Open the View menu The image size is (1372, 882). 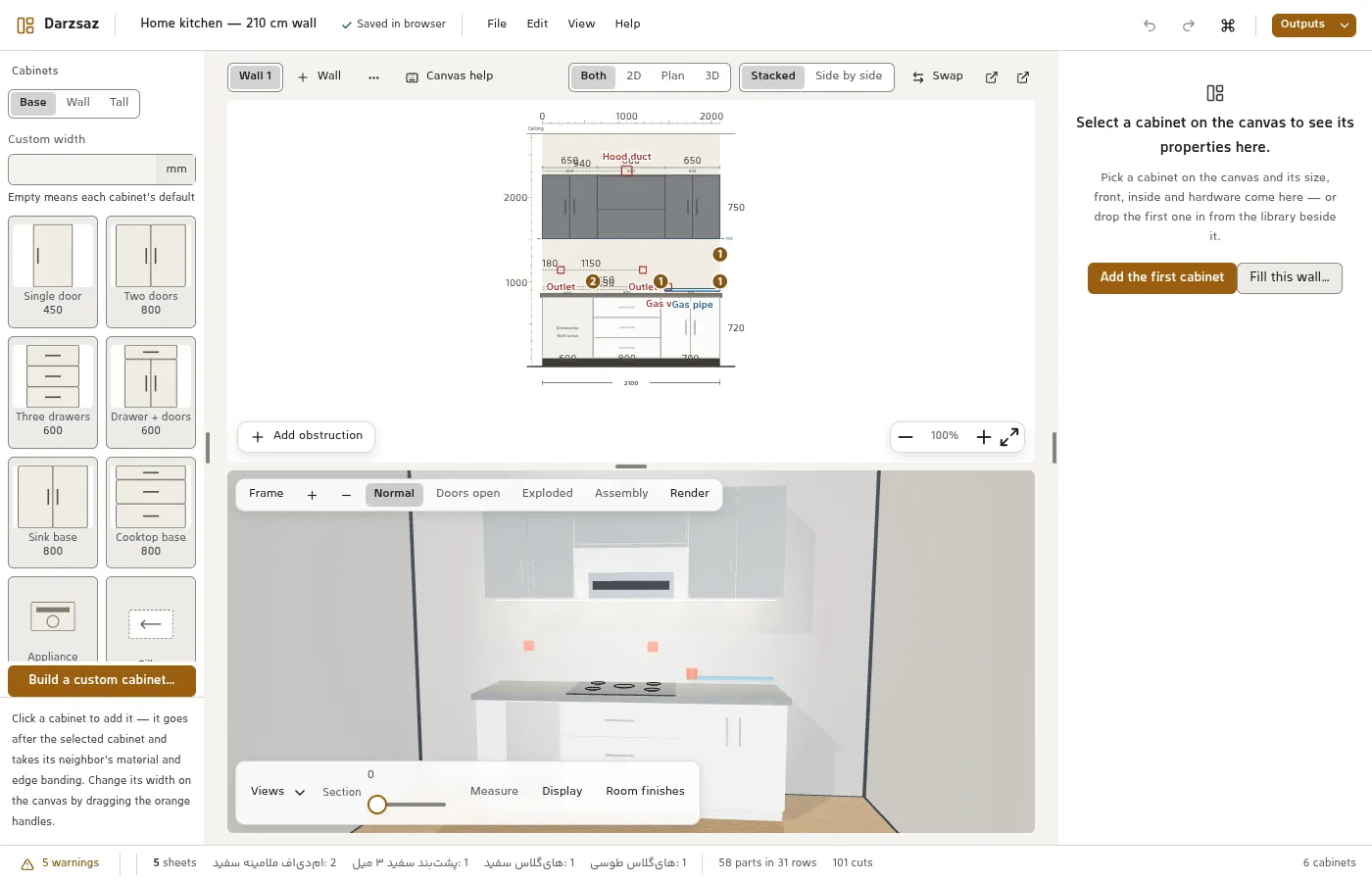581,24
